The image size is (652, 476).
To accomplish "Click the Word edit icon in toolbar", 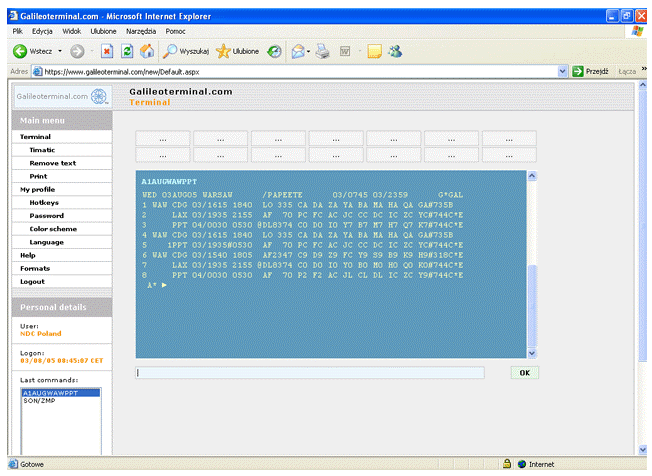I will point(345,52).
